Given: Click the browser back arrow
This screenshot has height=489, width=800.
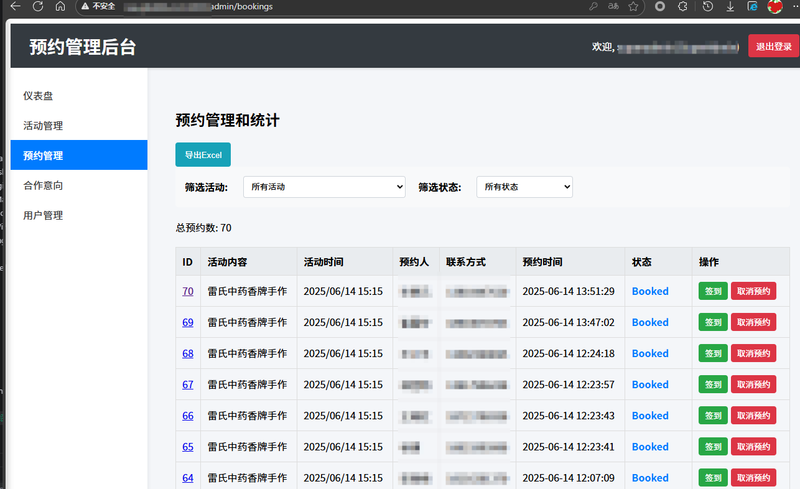Looking at the screenshot, I should tap(14, 6).
